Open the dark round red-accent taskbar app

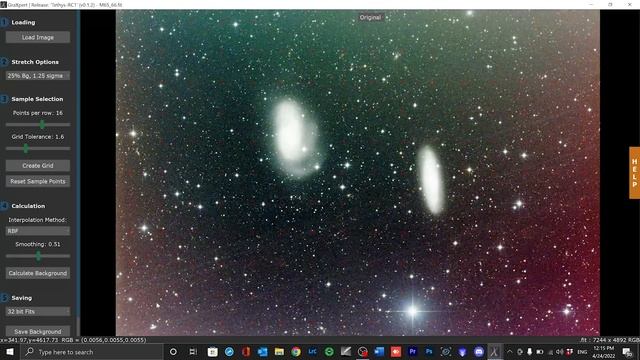362,352
